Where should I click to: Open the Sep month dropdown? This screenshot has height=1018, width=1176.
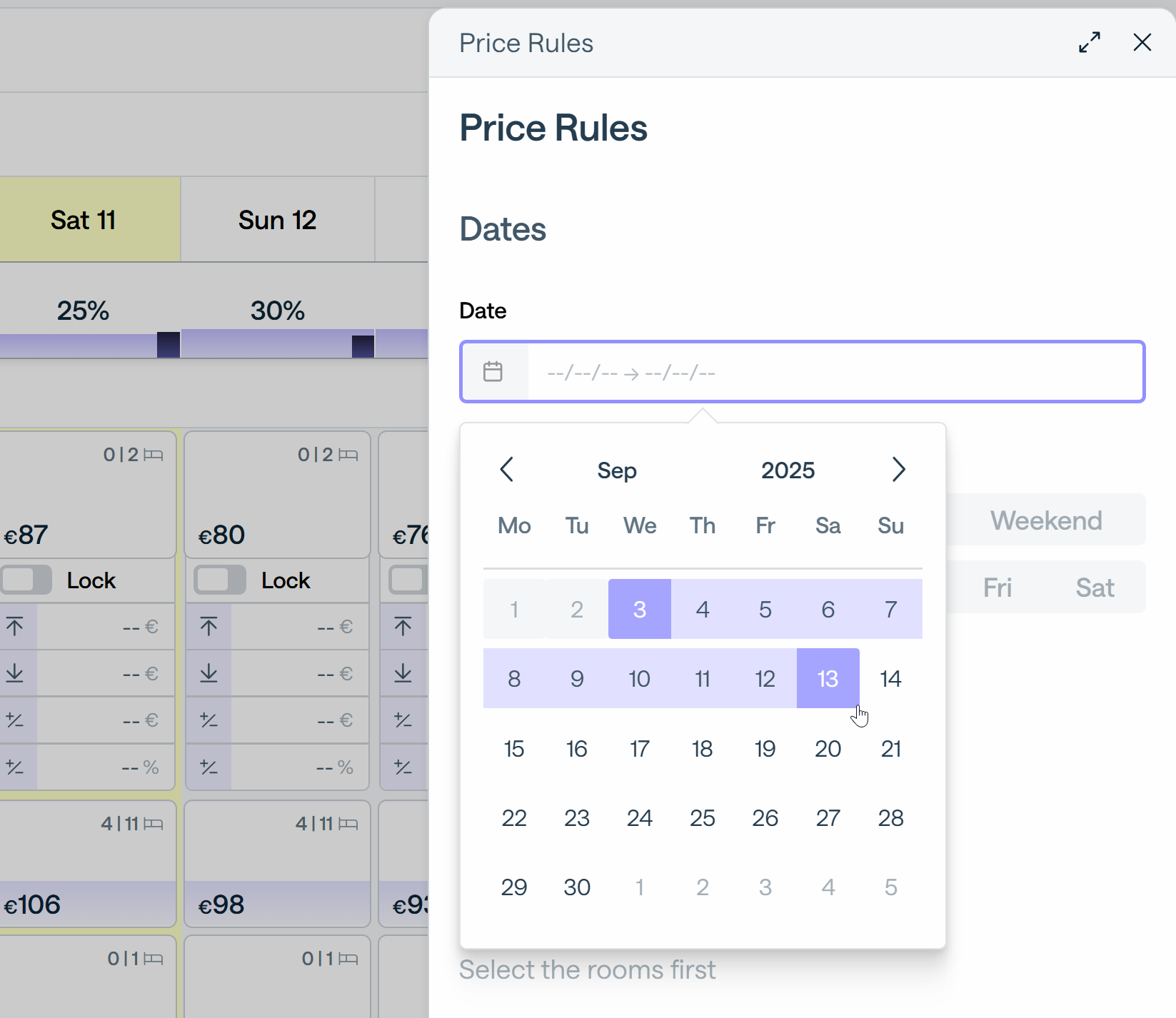(x=617, y=470)
